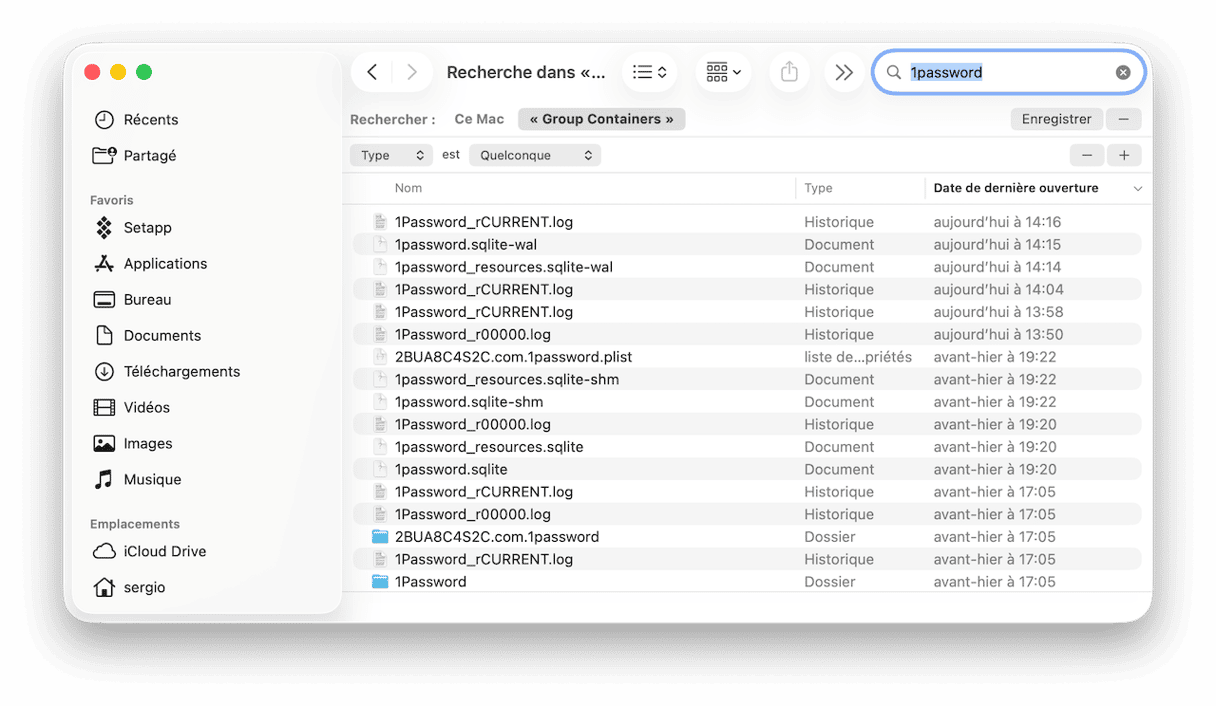Open Setapp in the sidebar
This screenshot has width=1216, height=706.
click(x=147, y=228)
